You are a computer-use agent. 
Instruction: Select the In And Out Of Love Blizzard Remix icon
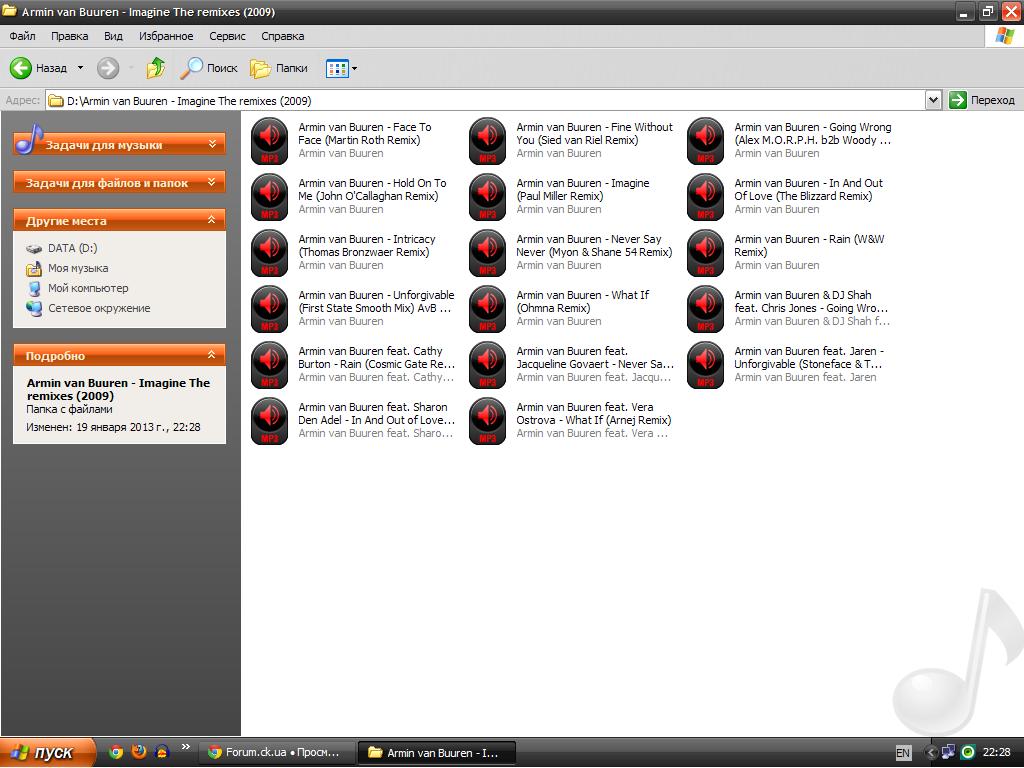(x=706, y=197)
